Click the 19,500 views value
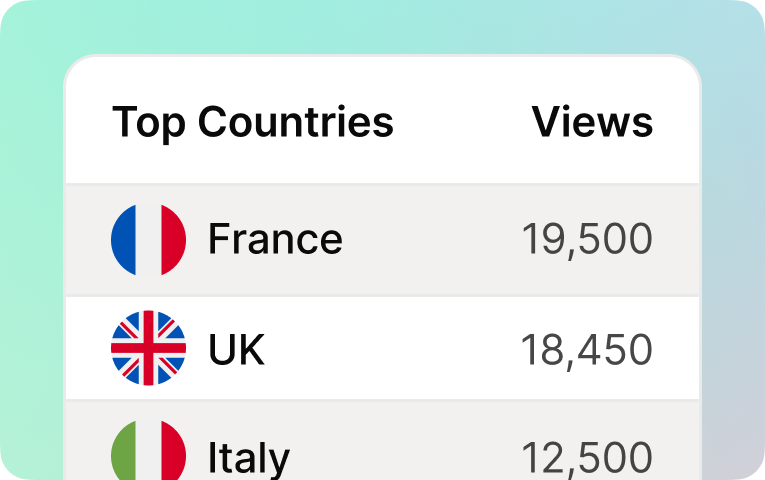 click(587, 240)
